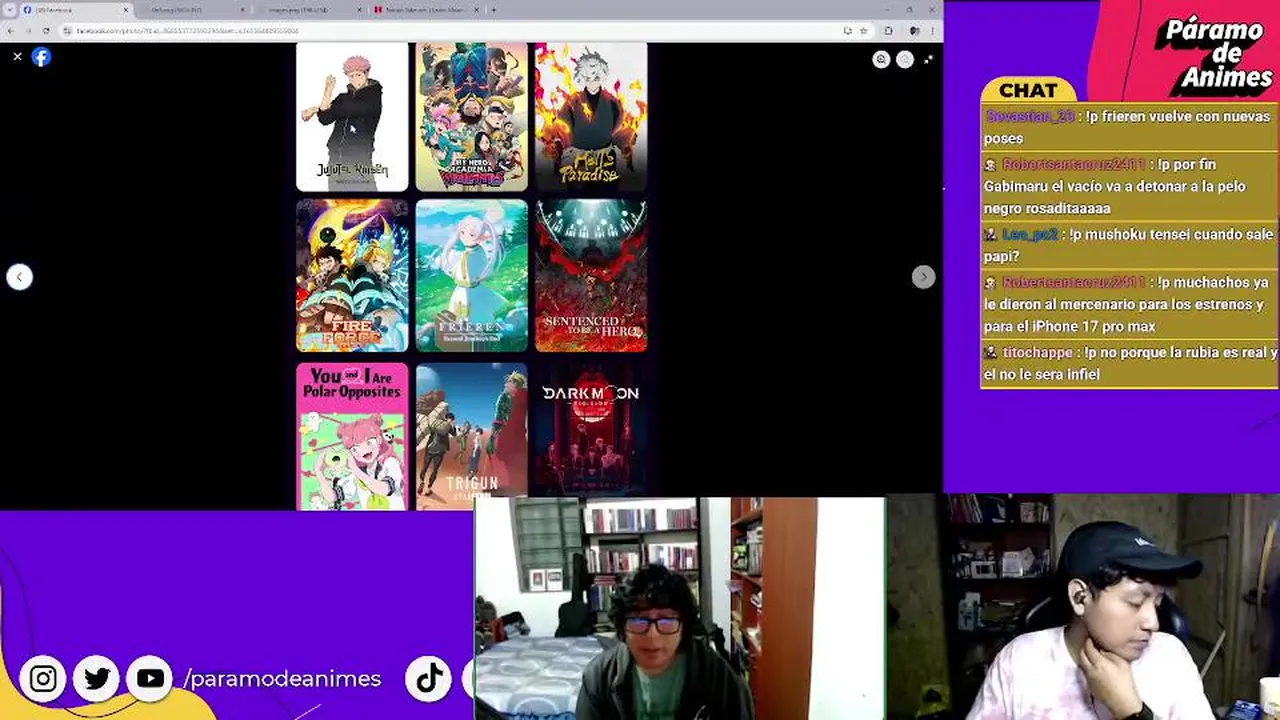The image size is (1280, 720).
Task: Open the browser extensions icon
Action: [x=888, y=31]
